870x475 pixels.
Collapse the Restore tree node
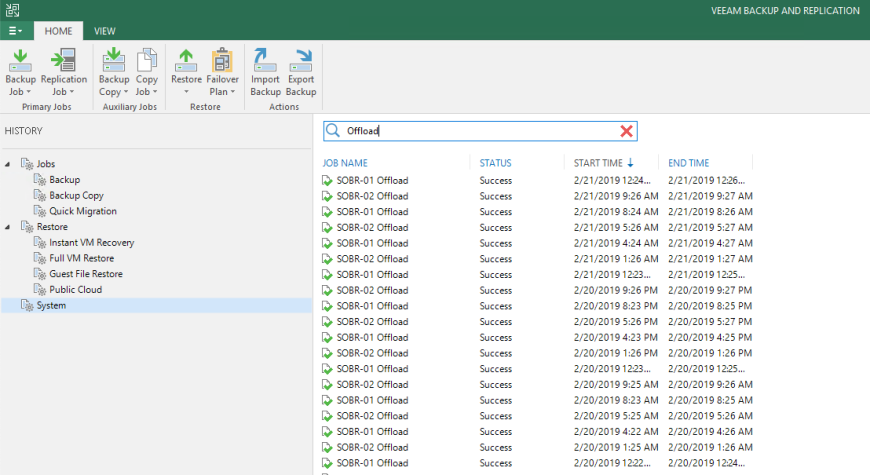click(x=8, y=227)
